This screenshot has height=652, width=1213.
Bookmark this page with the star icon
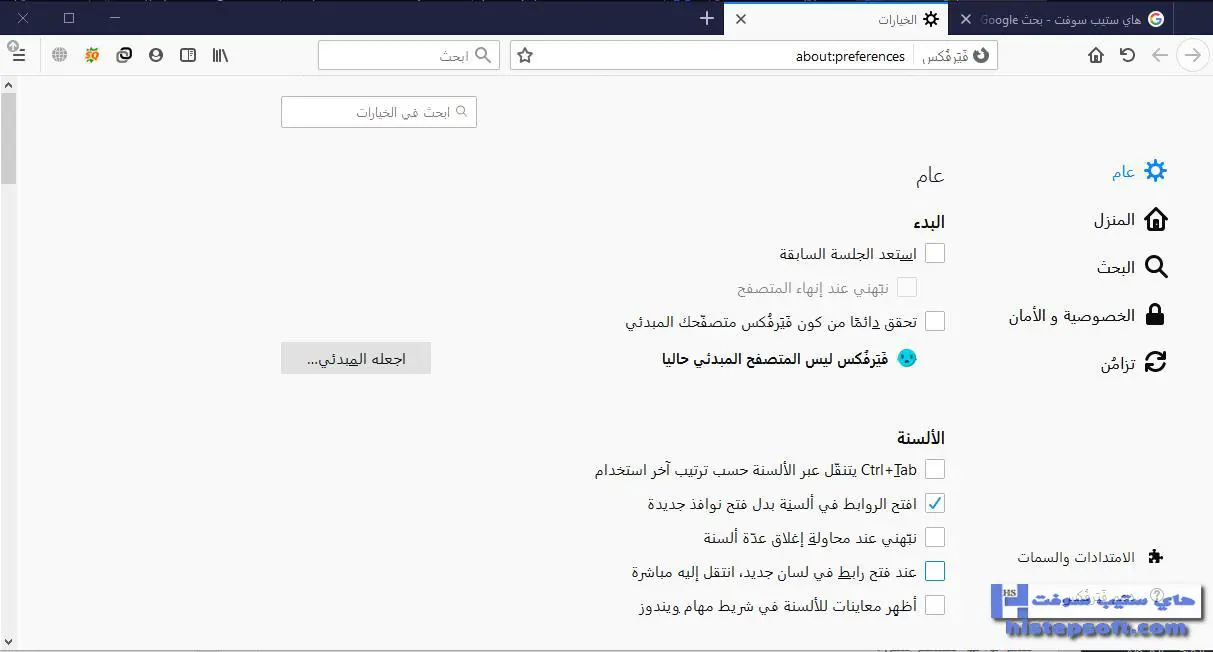[525, 56]
